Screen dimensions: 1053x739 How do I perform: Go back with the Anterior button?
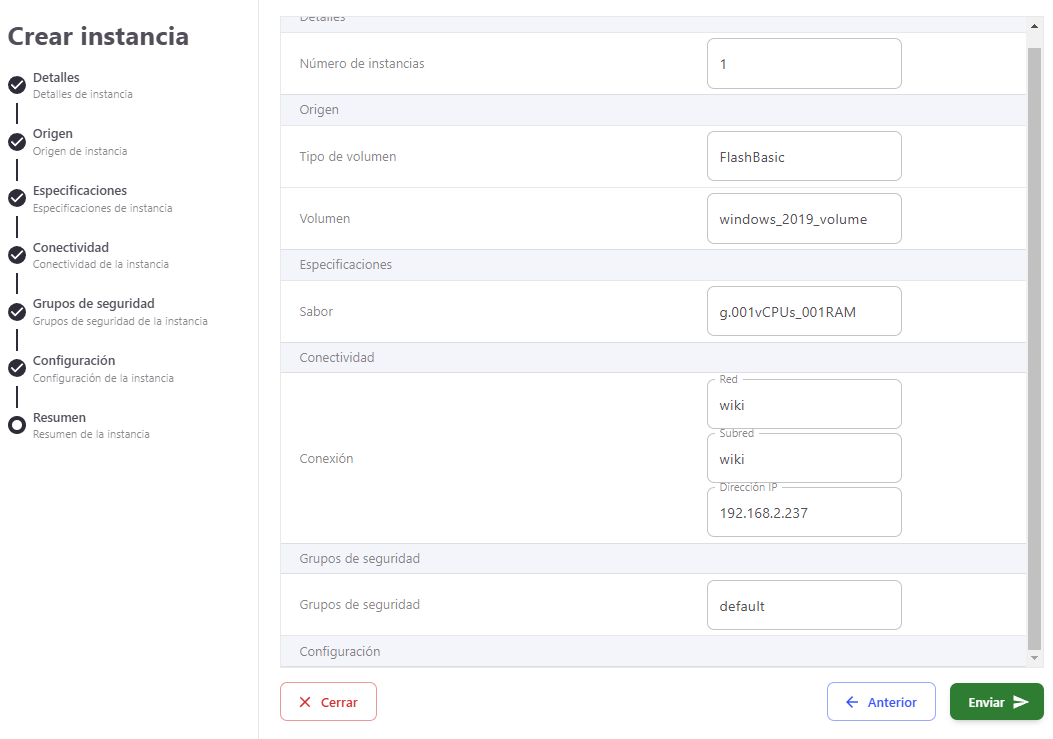[880, 702]
